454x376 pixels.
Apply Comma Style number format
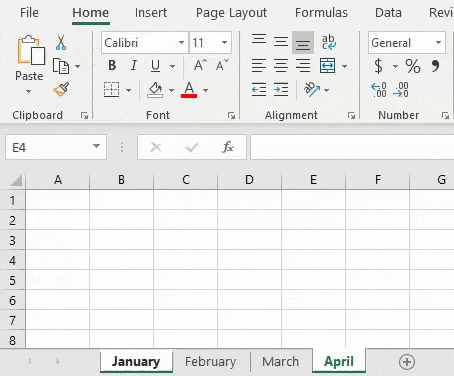[435, 66]
